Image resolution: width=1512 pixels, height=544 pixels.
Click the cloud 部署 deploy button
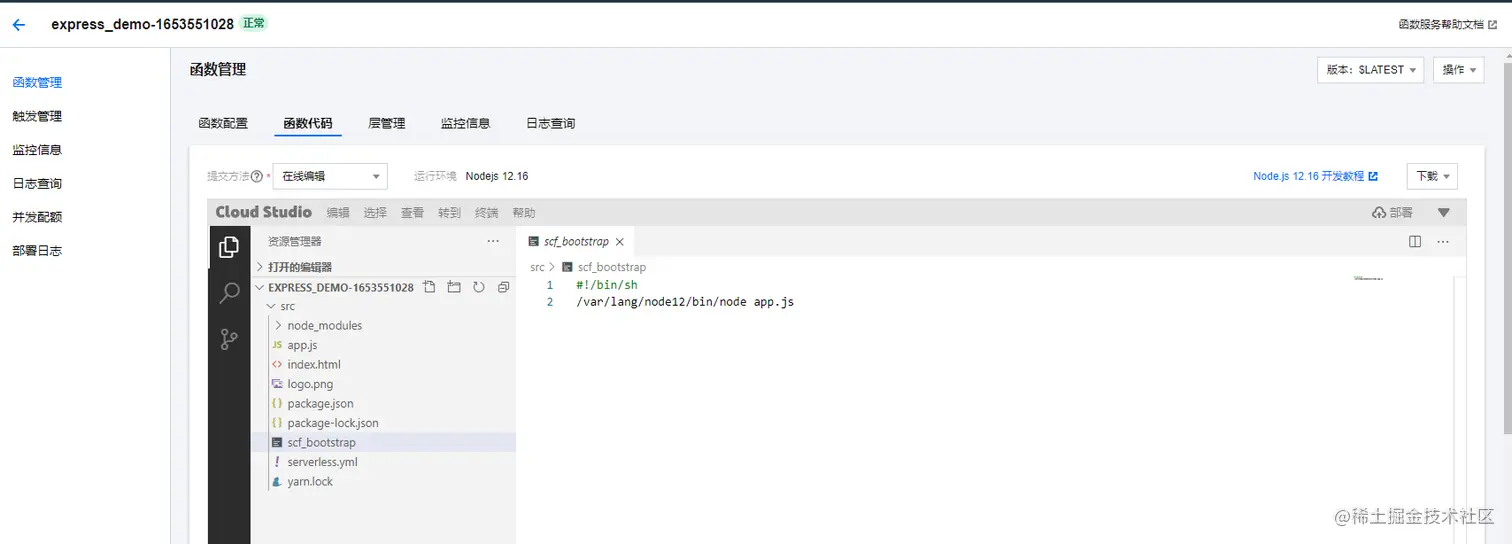(1392, 213)
